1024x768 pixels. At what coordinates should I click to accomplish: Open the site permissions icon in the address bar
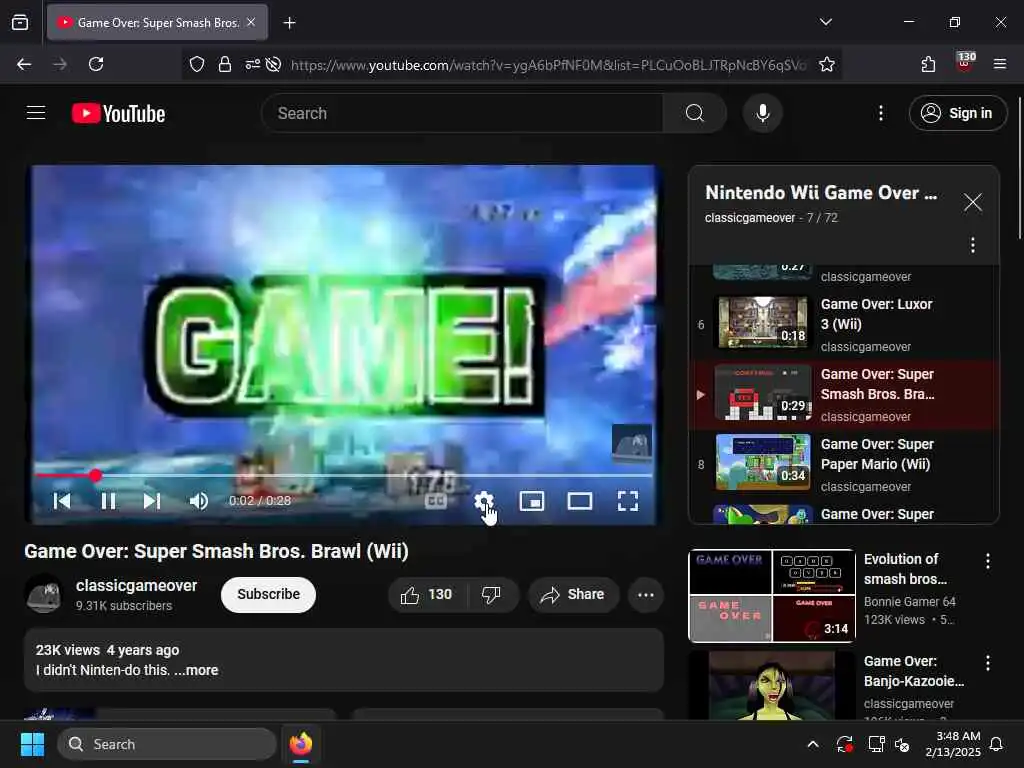point(252,64)
